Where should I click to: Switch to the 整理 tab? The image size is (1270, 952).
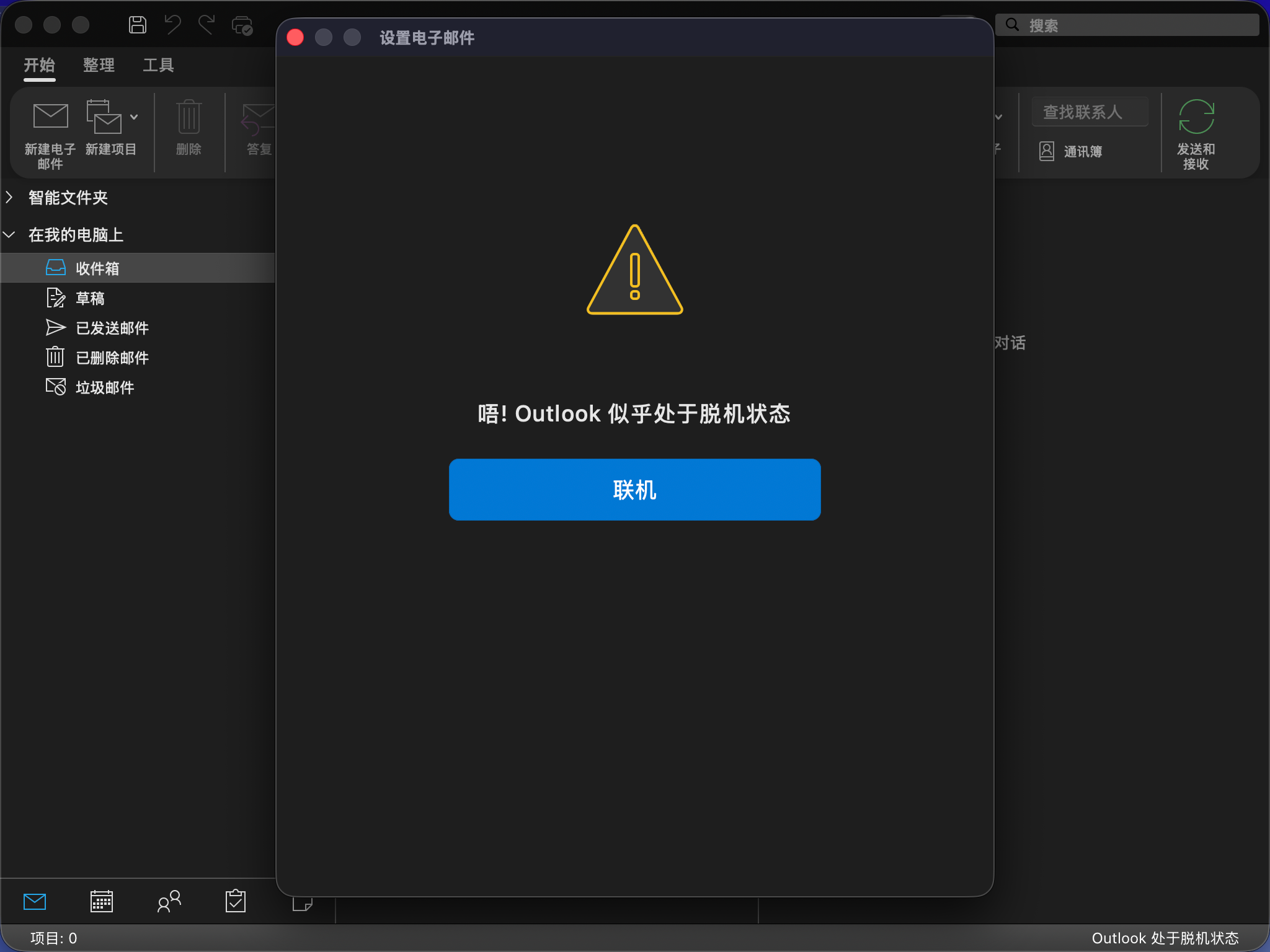point(99,65)
